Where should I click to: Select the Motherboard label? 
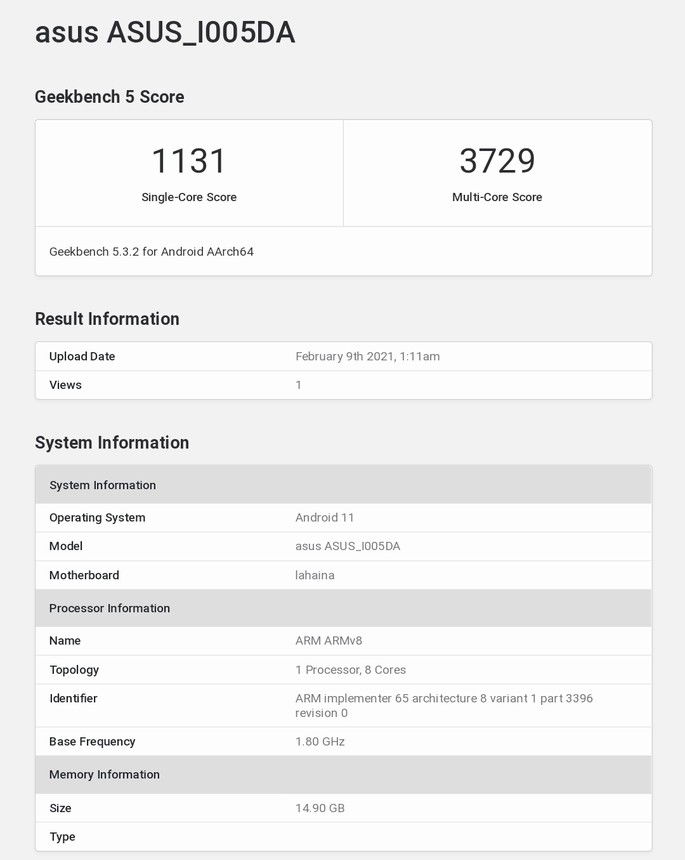[84, 575]
